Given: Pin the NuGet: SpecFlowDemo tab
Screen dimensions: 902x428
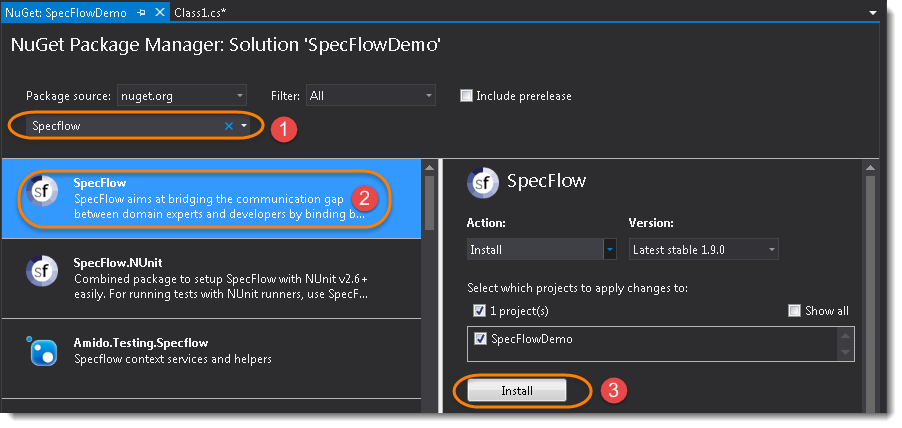Looking at the screenshot, I should click(141, 10).
